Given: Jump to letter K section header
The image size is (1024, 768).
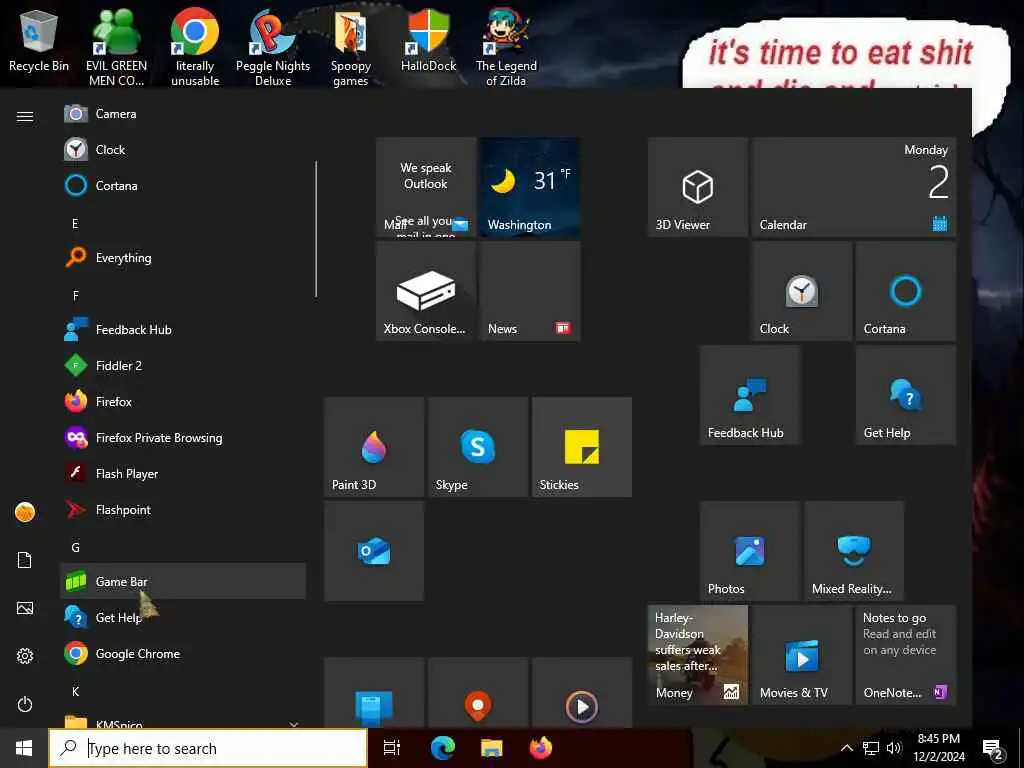Looking at the screenshot, I should pyautogui.click(x=75, y=691).
